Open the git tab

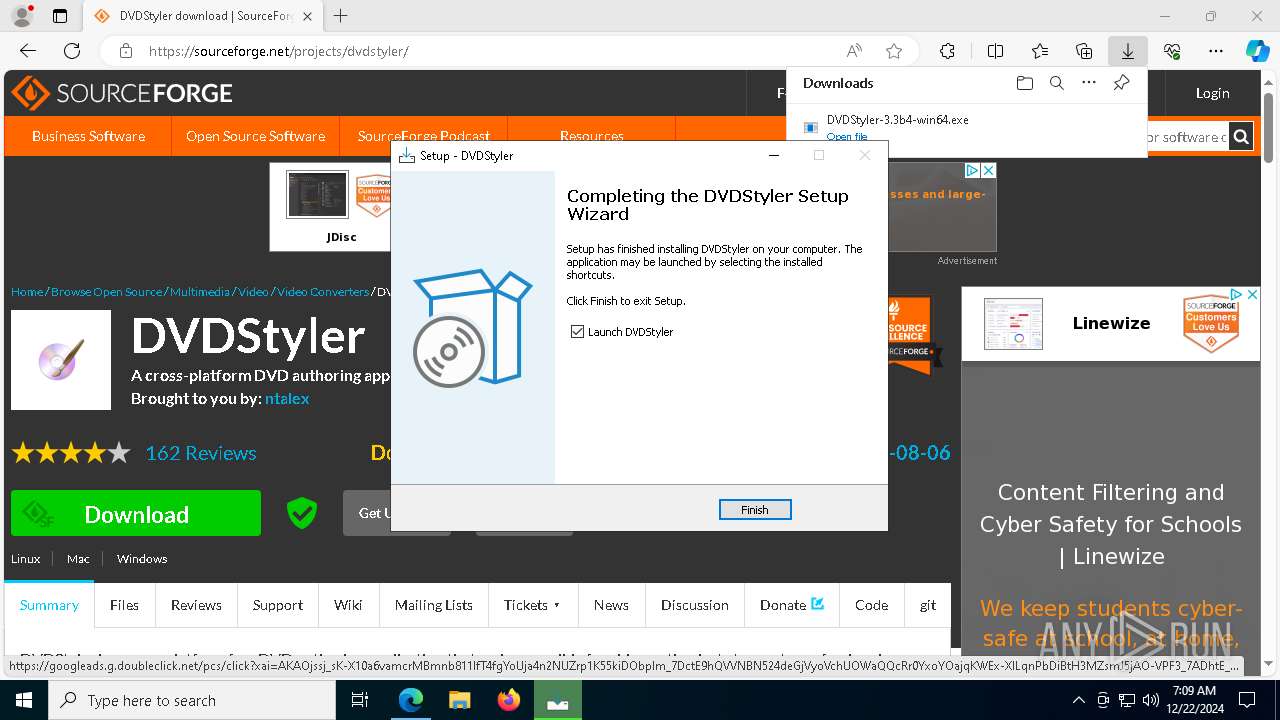pyautogui.click(x=927, y=604)
